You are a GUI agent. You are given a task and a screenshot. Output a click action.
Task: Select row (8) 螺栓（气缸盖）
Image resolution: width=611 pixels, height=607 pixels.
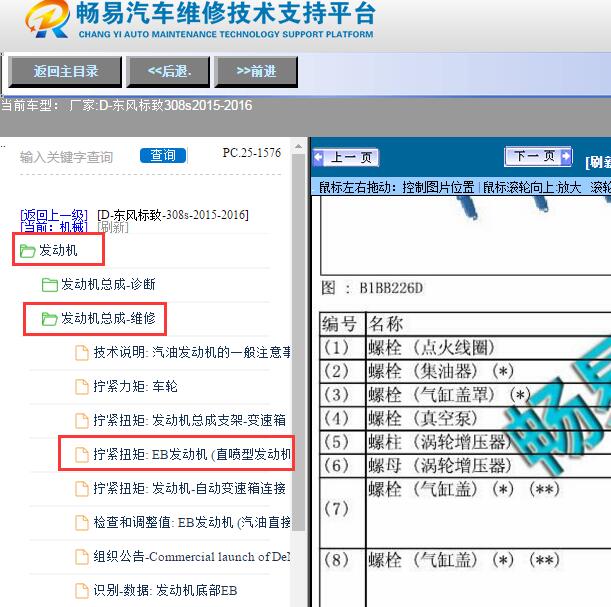coord(465,578)
